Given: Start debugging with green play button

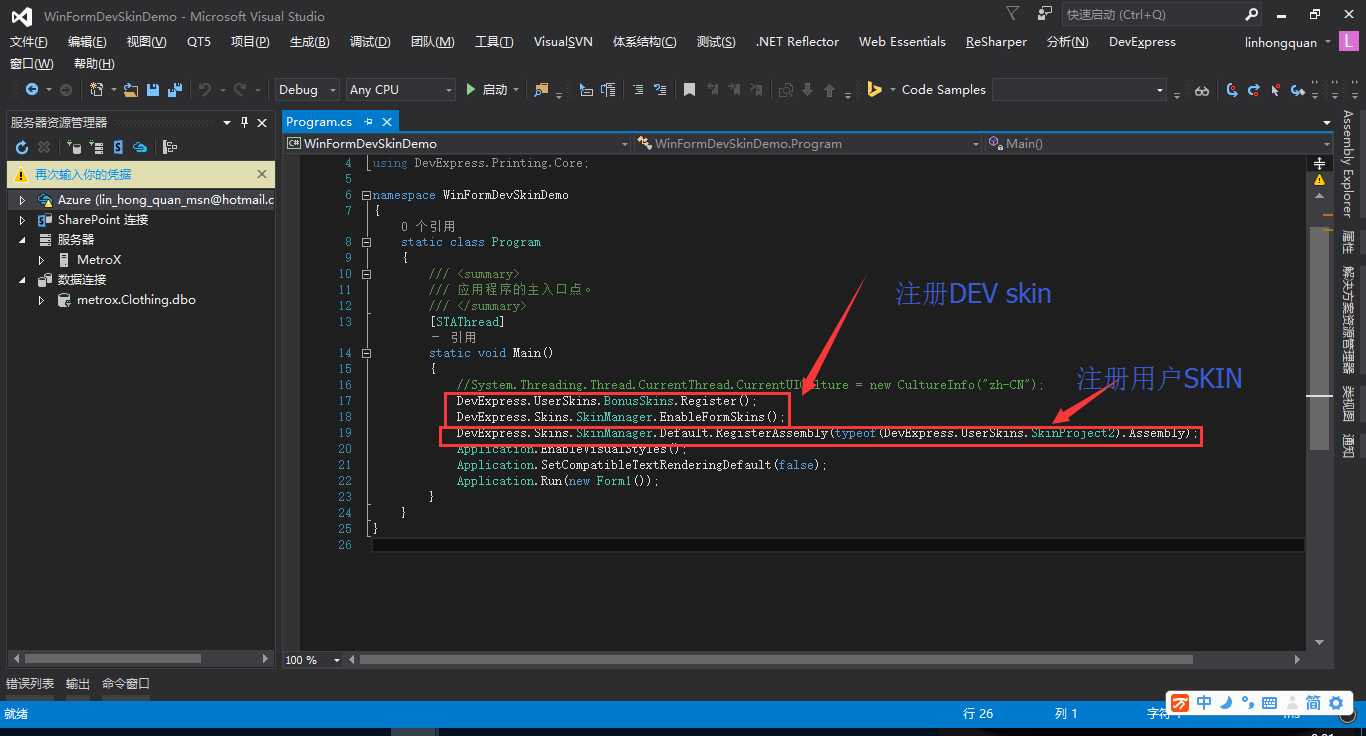Looking at the screenshot, I should click(471, 90).
